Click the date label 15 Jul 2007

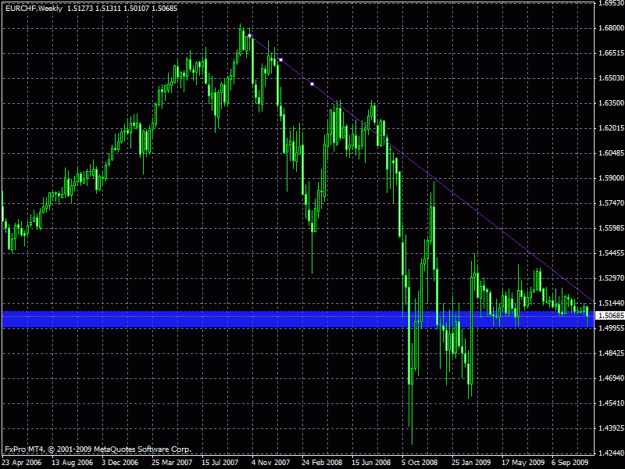point(220,462)
